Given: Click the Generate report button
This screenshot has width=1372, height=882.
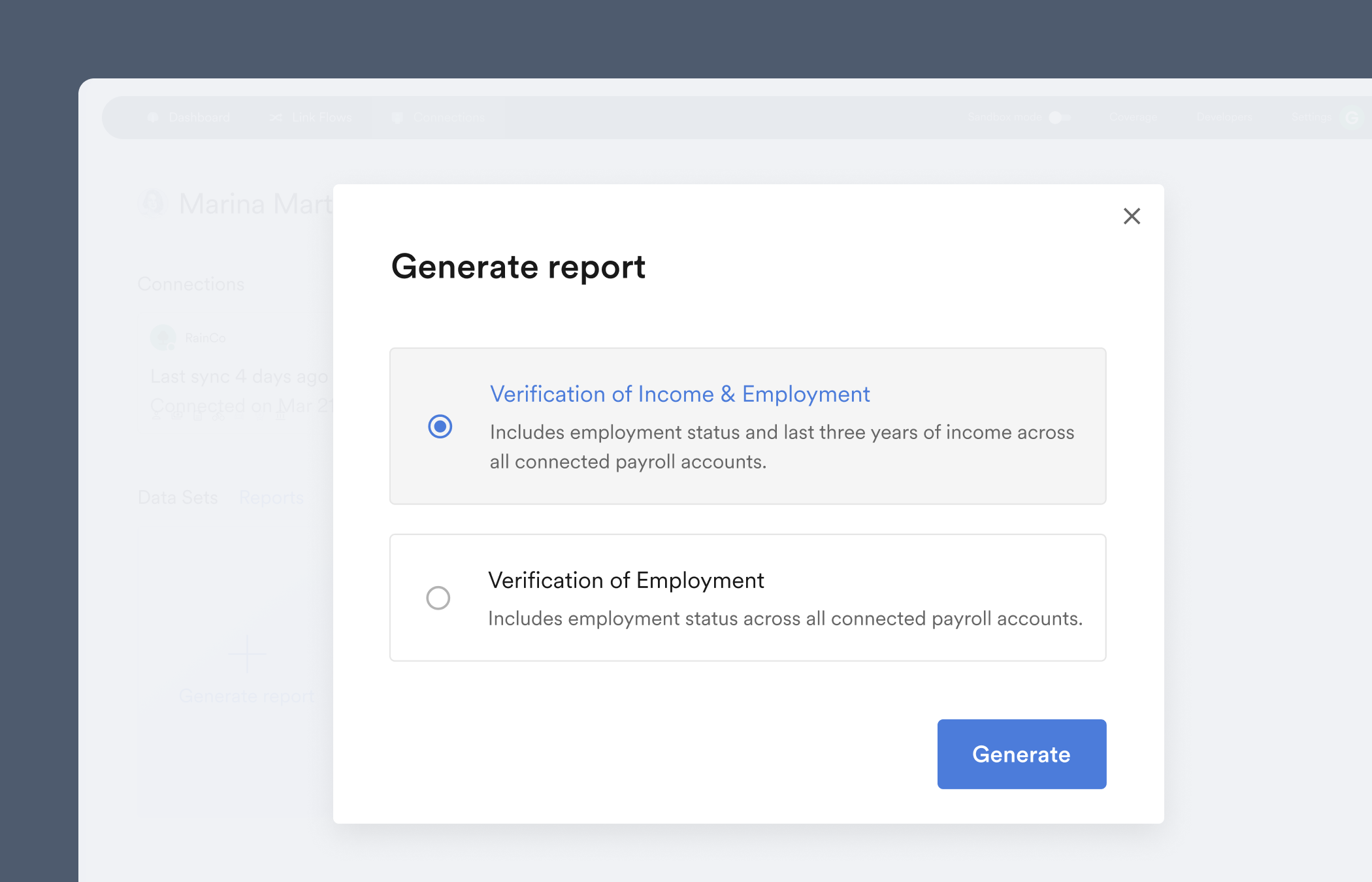Looking at the screenshot, I should (x=1021, y=753).
